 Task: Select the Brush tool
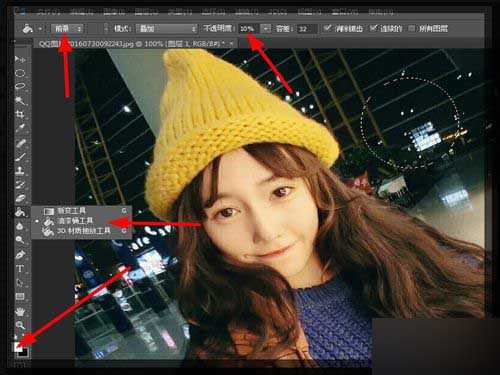click(20, 157)
